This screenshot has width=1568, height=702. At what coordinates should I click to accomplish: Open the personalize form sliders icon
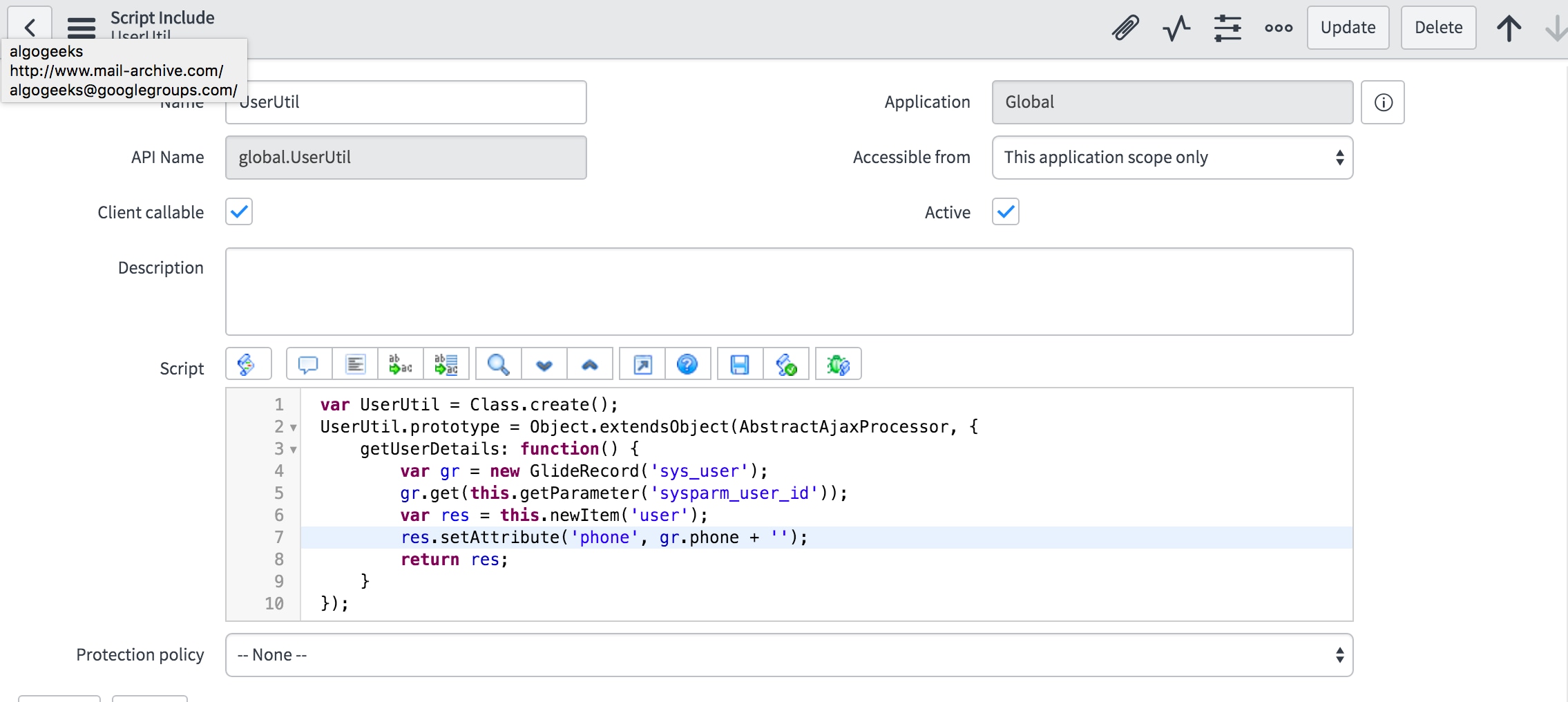1227,28
